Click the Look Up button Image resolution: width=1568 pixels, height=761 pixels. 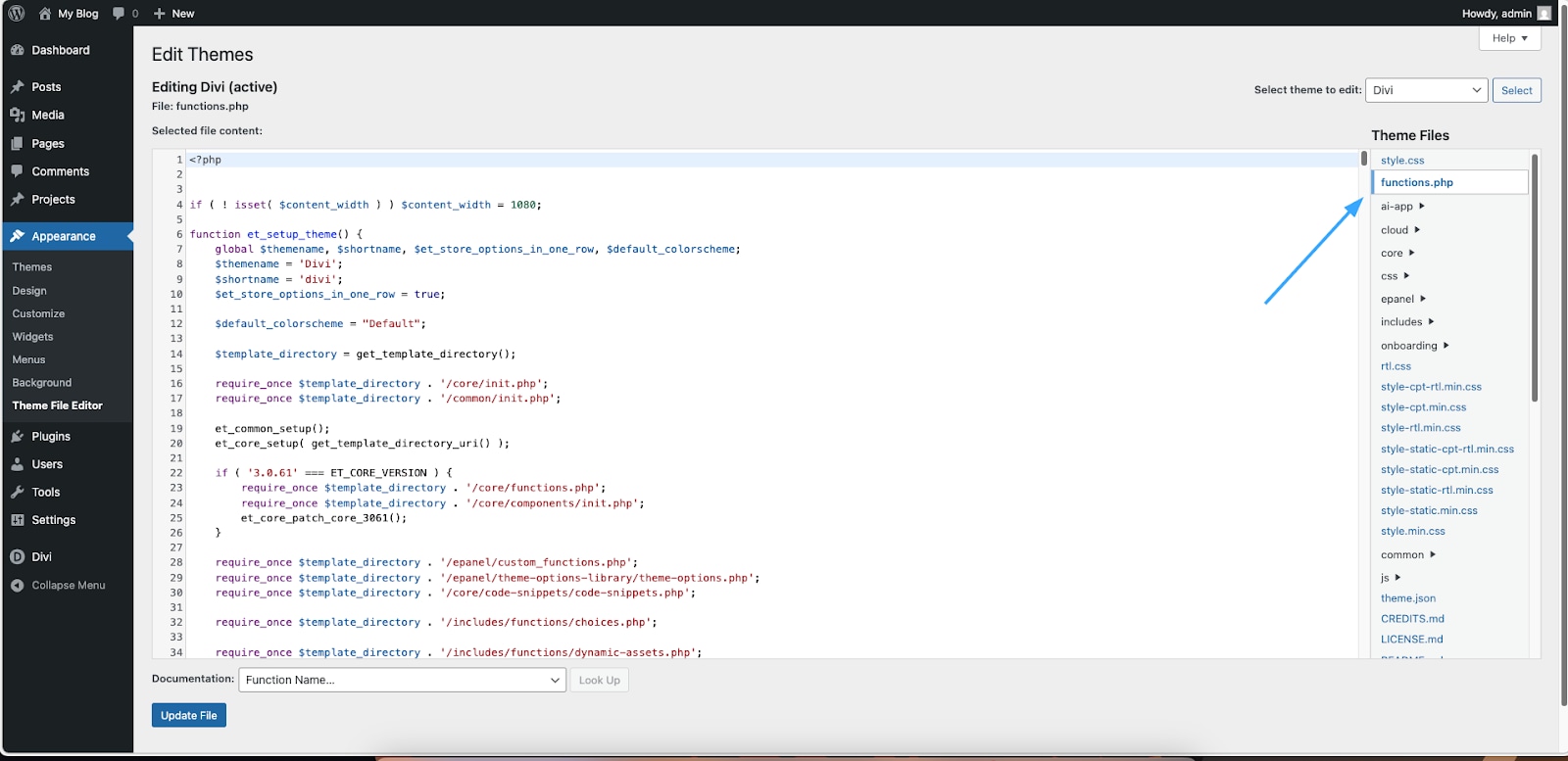point(599,680)
